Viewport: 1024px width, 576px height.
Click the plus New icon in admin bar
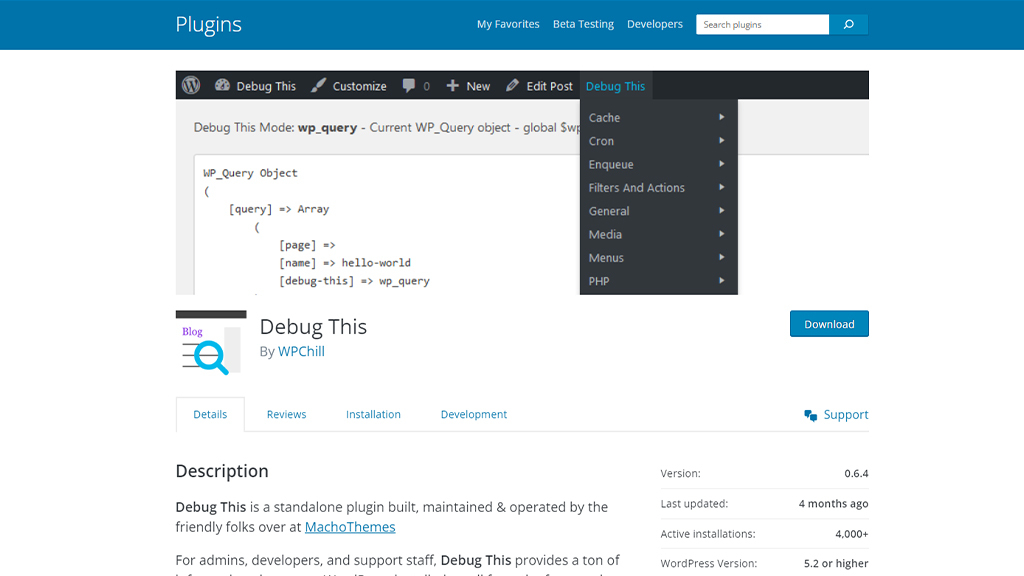click(x=453, y=86)
